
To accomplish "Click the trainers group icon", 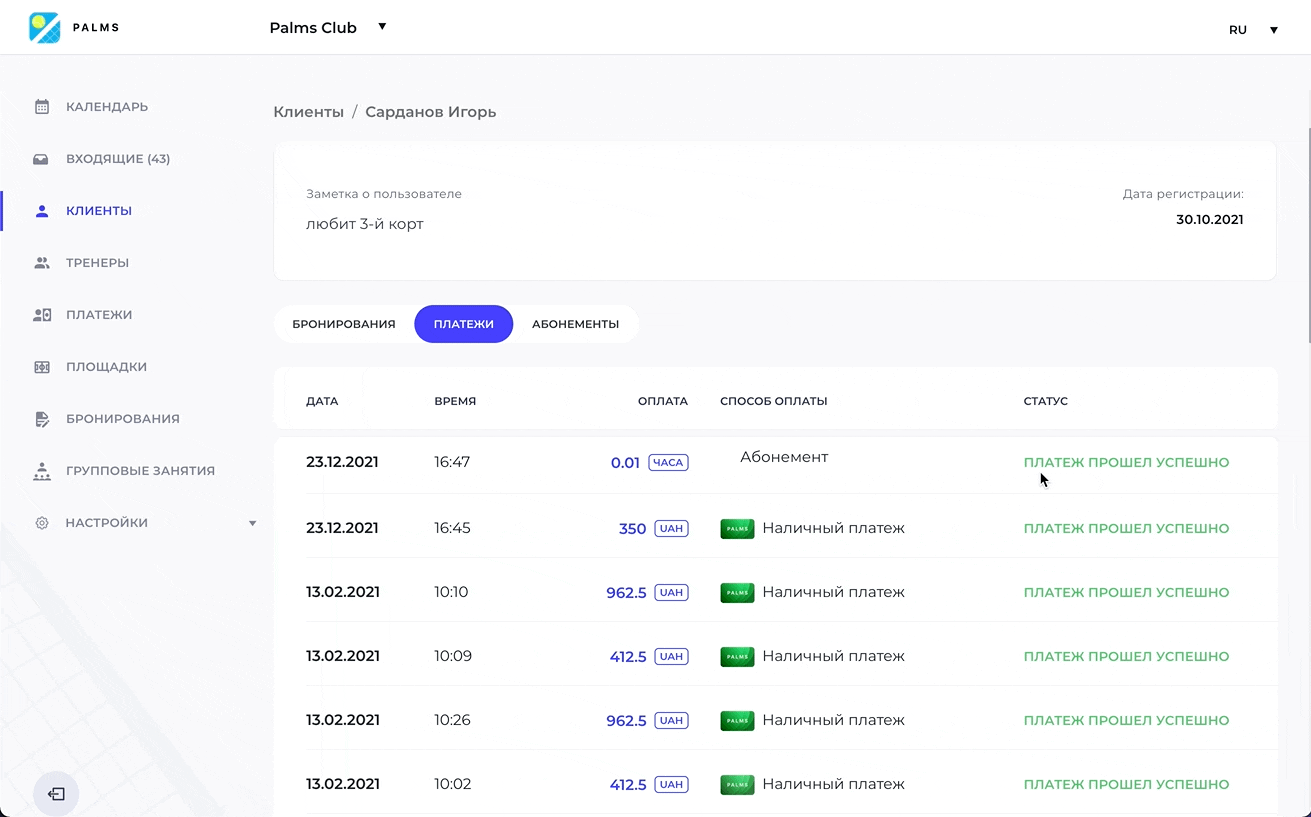I will coord(42,263).
